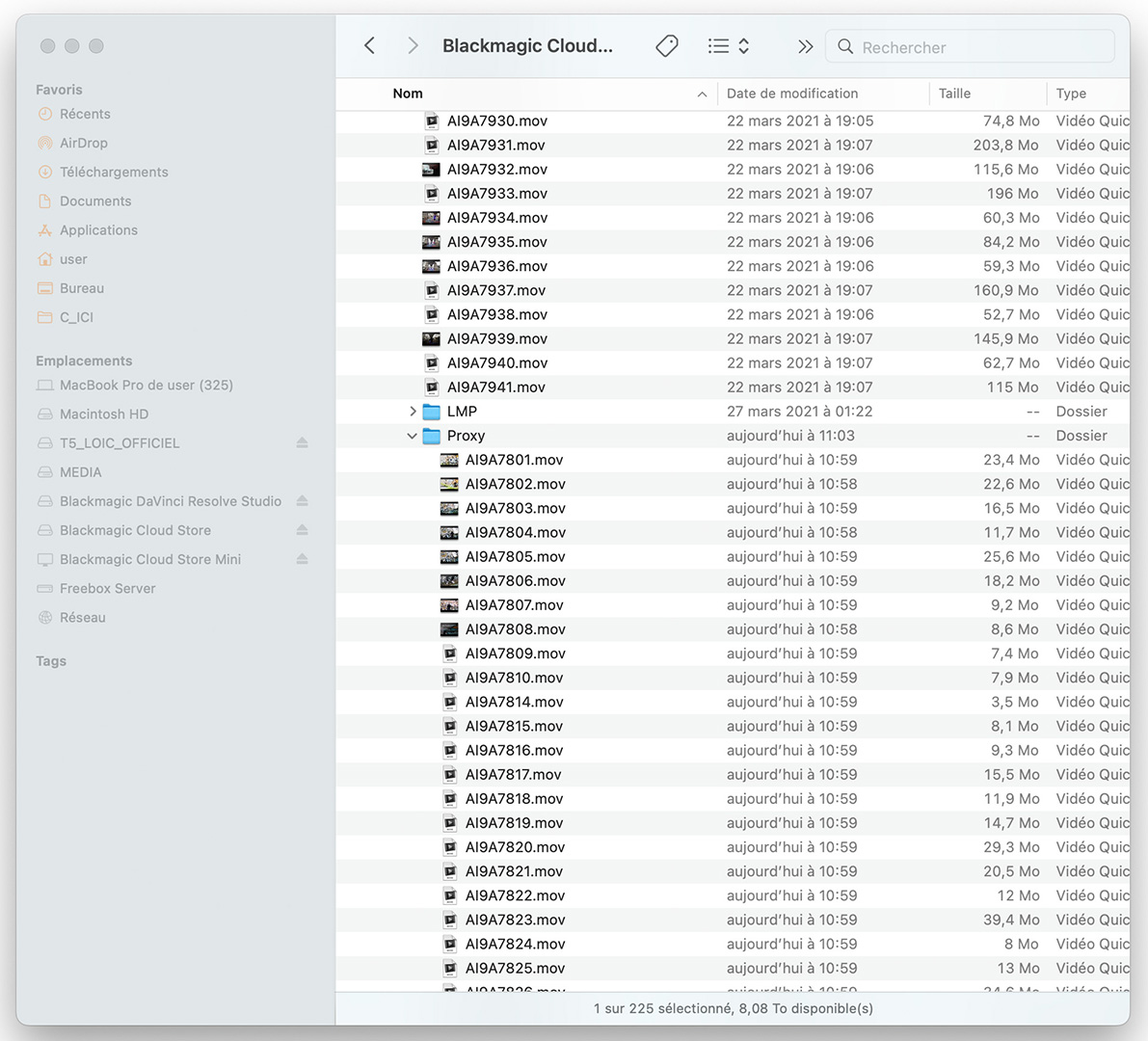Expand the LMP folder
This screenshot has height=1041, width=1148.
coord(413,412)
